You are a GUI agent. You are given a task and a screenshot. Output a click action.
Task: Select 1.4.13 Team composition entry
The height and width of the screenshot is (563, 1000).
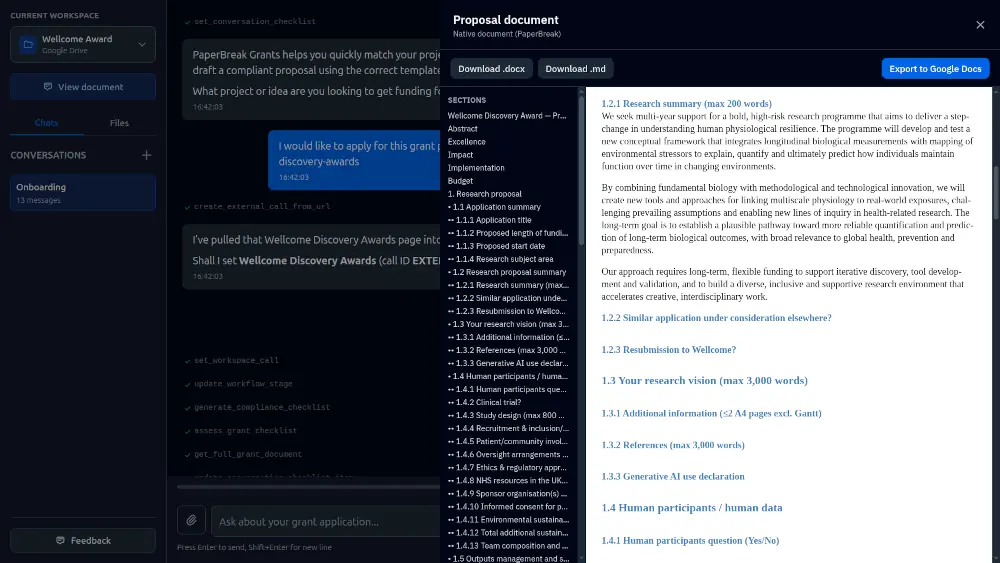pos(508,546)
